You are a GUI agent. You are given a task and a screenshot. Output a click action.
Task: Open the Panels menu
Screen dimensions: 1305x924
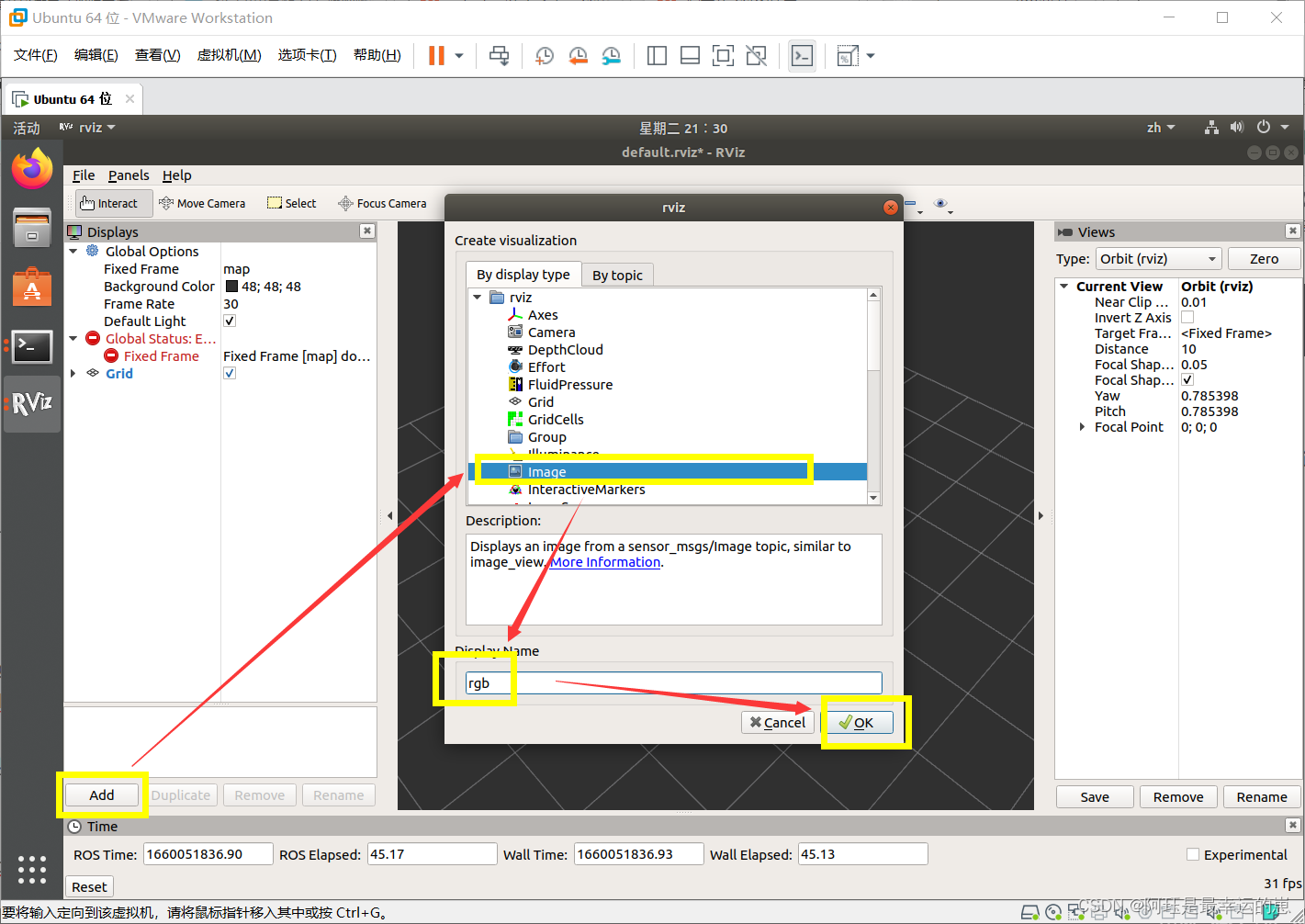coord(129,175)
